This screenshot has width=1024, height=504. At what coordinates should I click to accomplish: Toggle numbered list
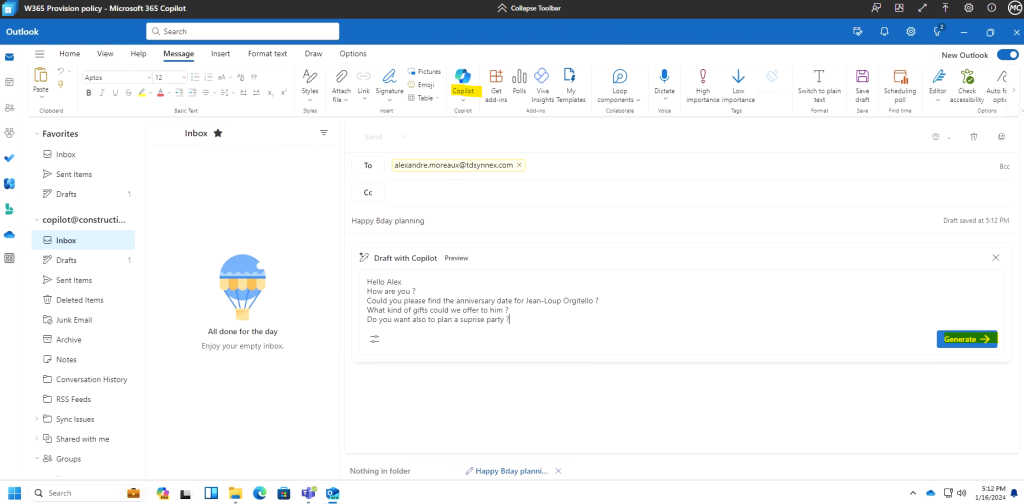208,77
